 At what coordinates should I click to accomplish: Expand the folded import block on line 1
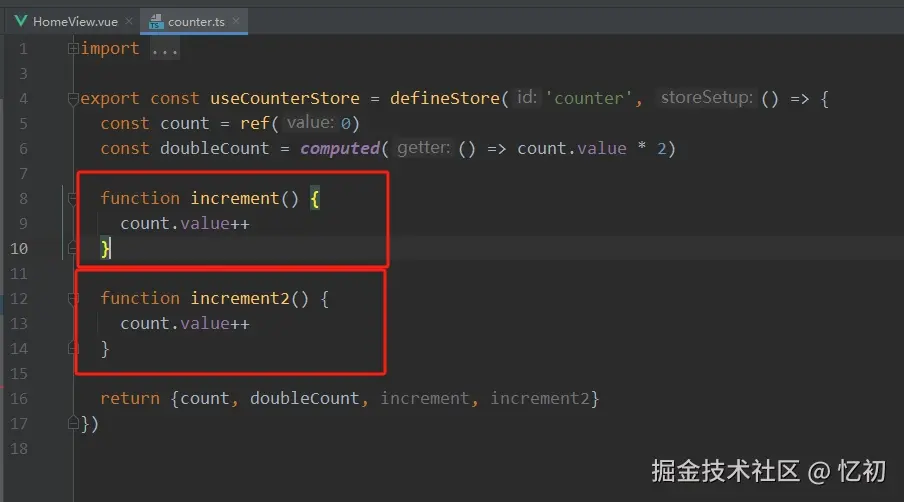click(72, 49)
